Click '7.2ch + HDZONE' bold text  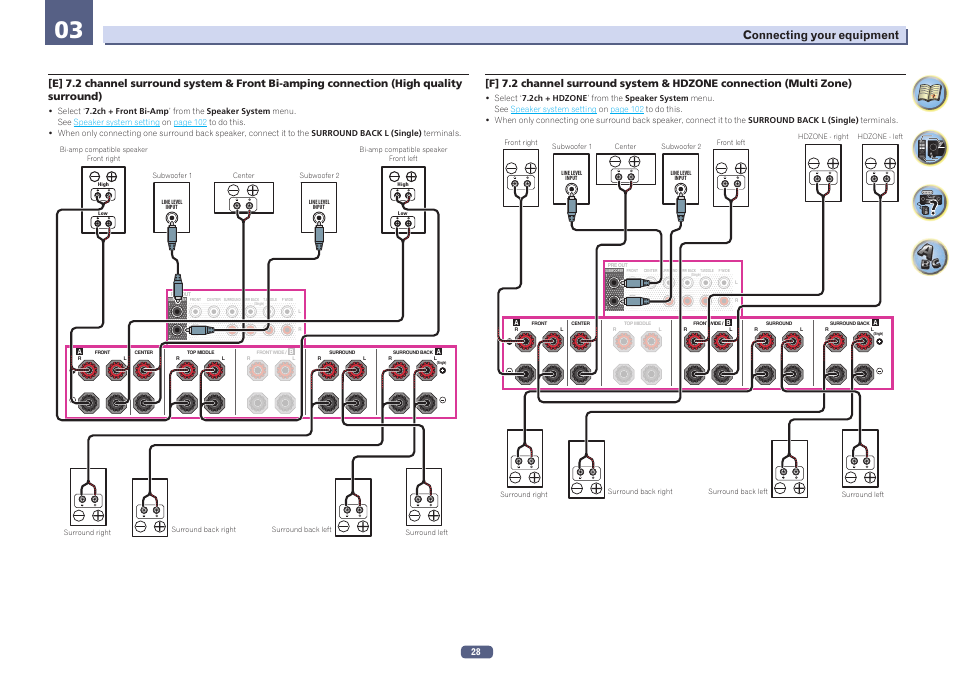(x=554, y=99)
